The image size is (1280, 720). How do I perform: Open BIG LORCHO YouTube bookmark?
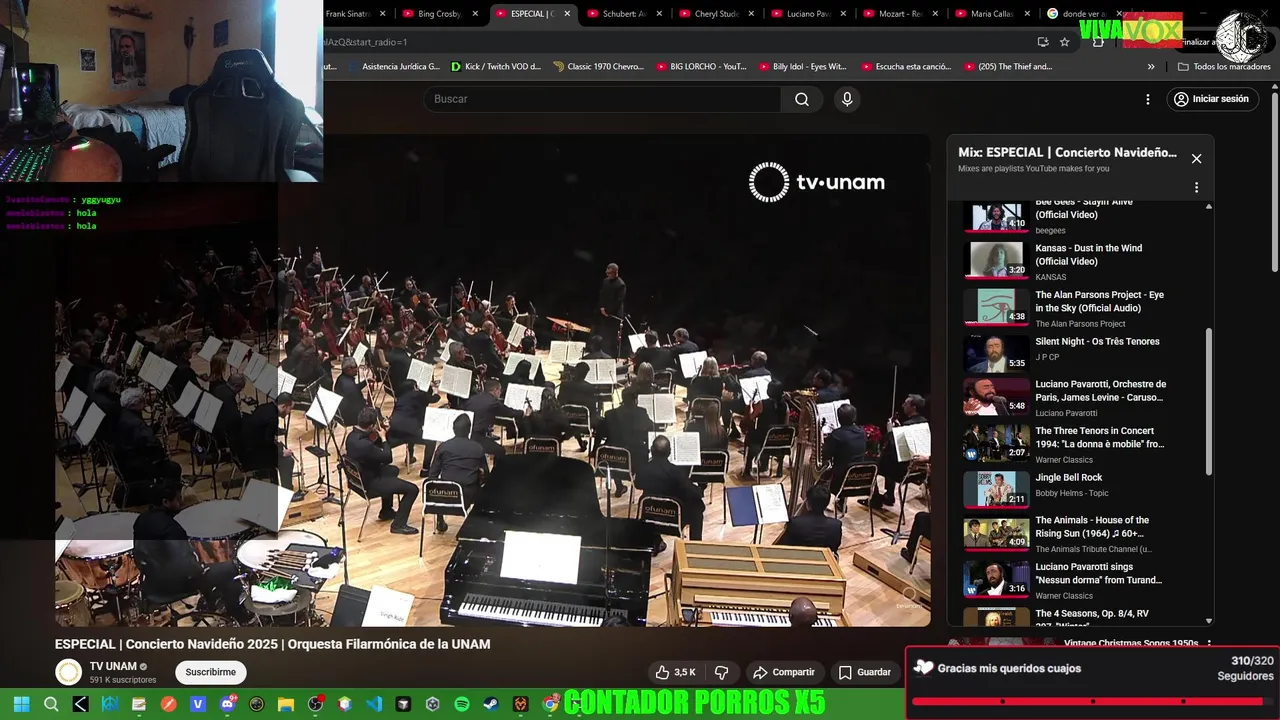tap(701, 67)
